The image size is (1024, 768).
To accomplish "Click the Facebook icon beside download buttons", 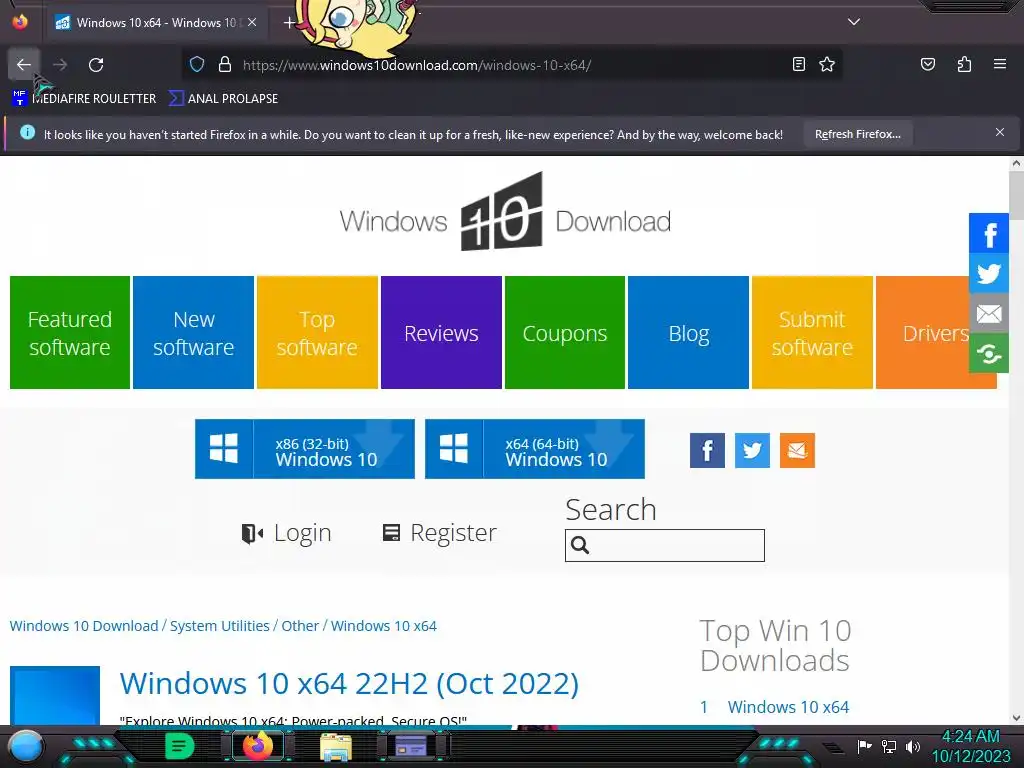I will click(707, 450).
